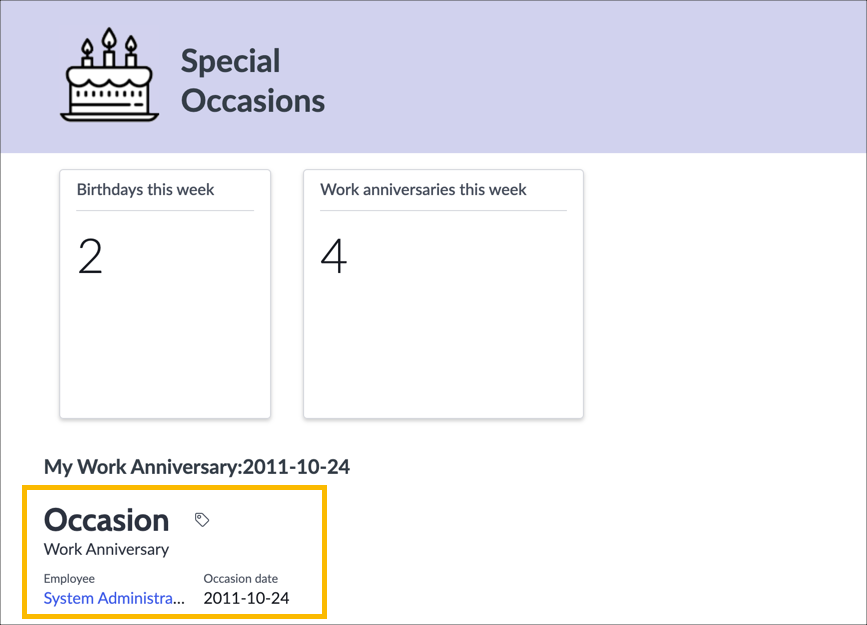Click the birthday cake icon
Screen dimensions: 867x625
pos(108,75)
